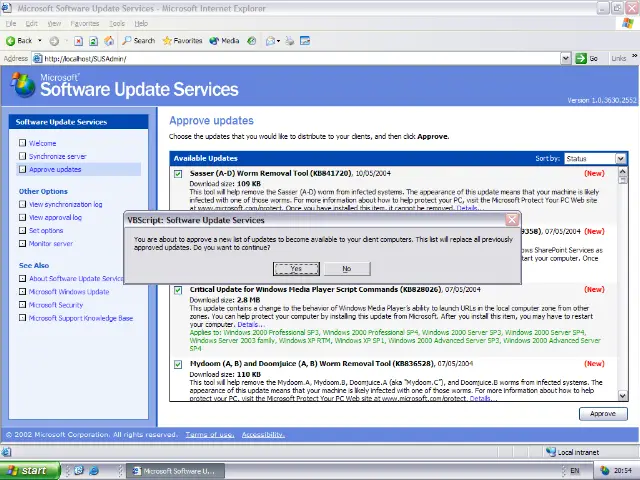Viewport: 640px width, 480px height.
Task: Click the Back arrow icon in toolbar
Action: tap(11, 41)
